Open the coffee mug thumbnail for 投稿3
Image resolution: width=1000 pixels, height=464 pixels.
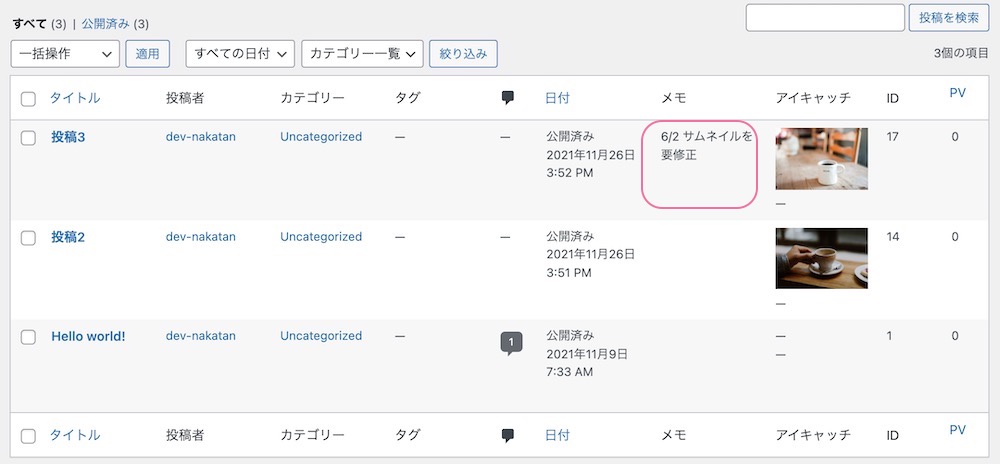[821, 159]
